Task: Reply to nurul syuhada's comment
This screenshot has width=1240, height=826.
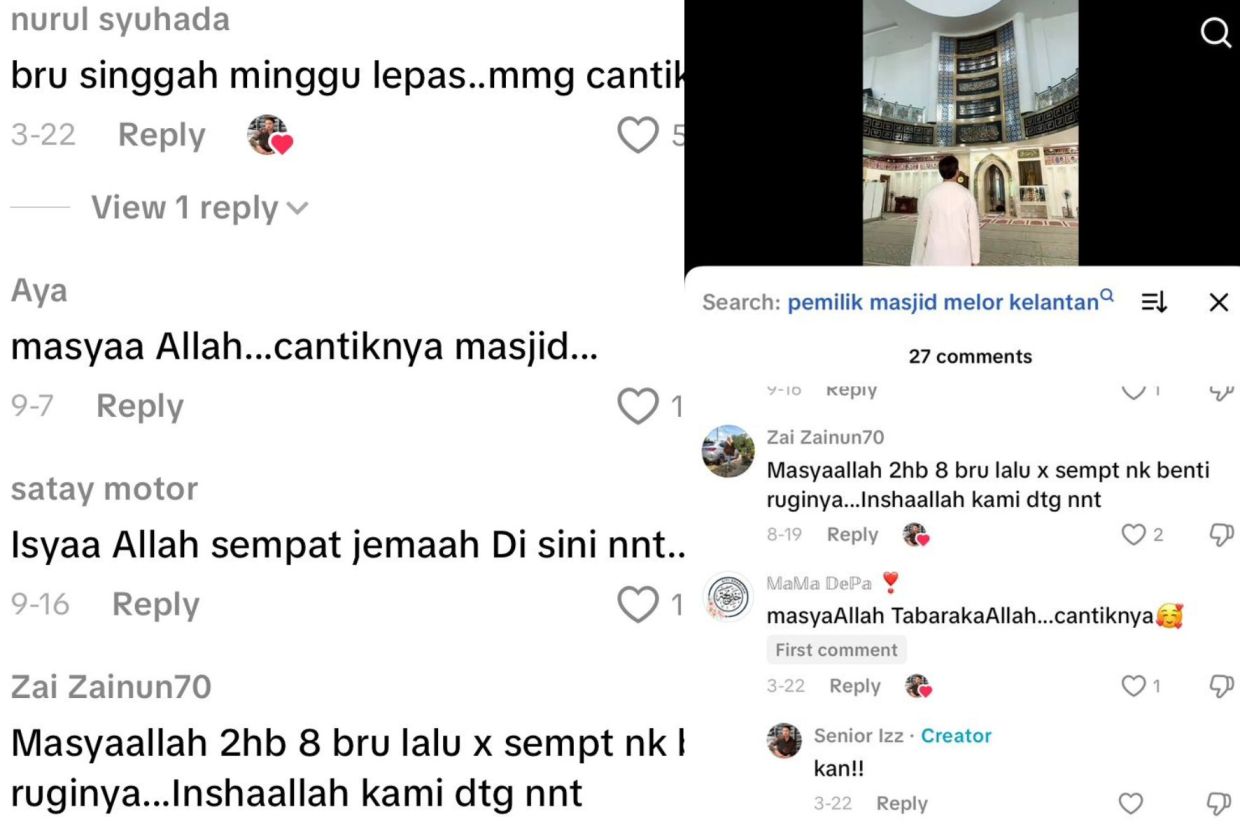Action: coord(162,135)
